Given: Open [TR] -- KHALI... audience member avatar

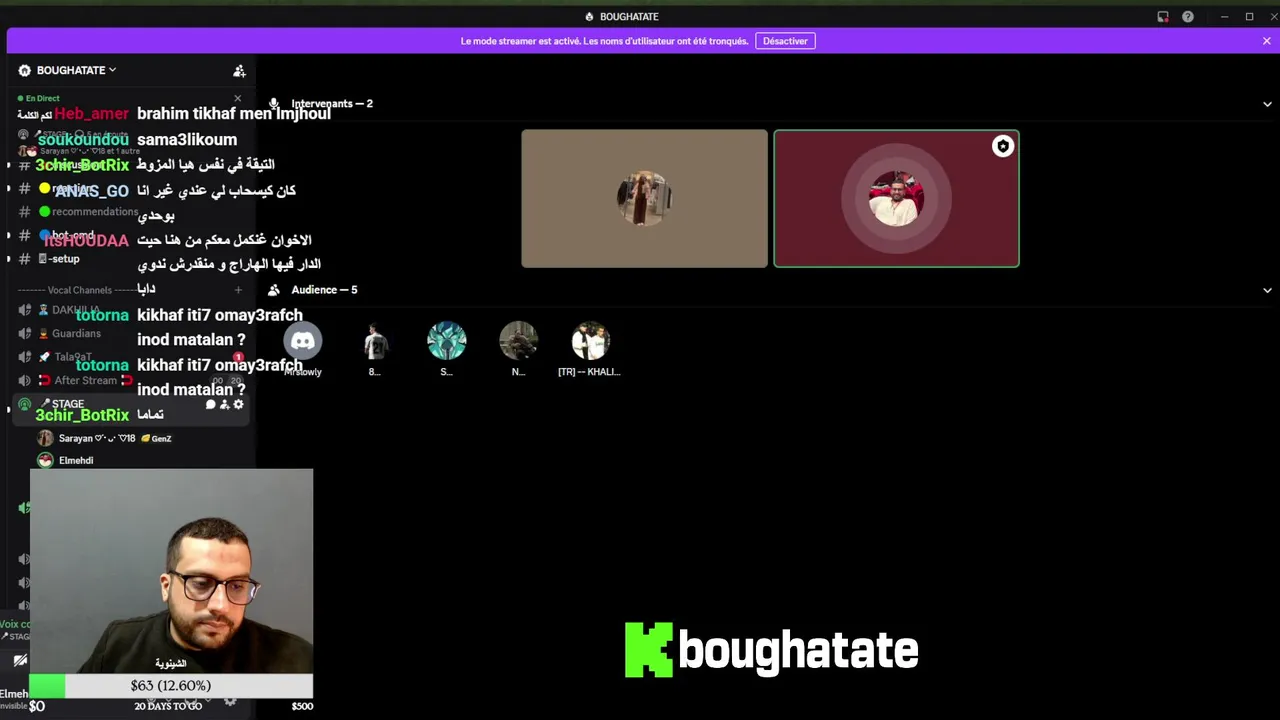Looking at the screenshot, I should pyautogui.click(x=591, y=342).
